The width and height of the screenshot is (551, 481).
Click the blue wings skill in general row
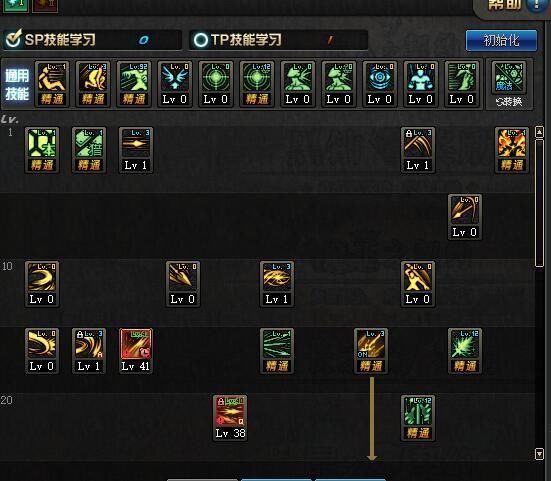(175, 84)
